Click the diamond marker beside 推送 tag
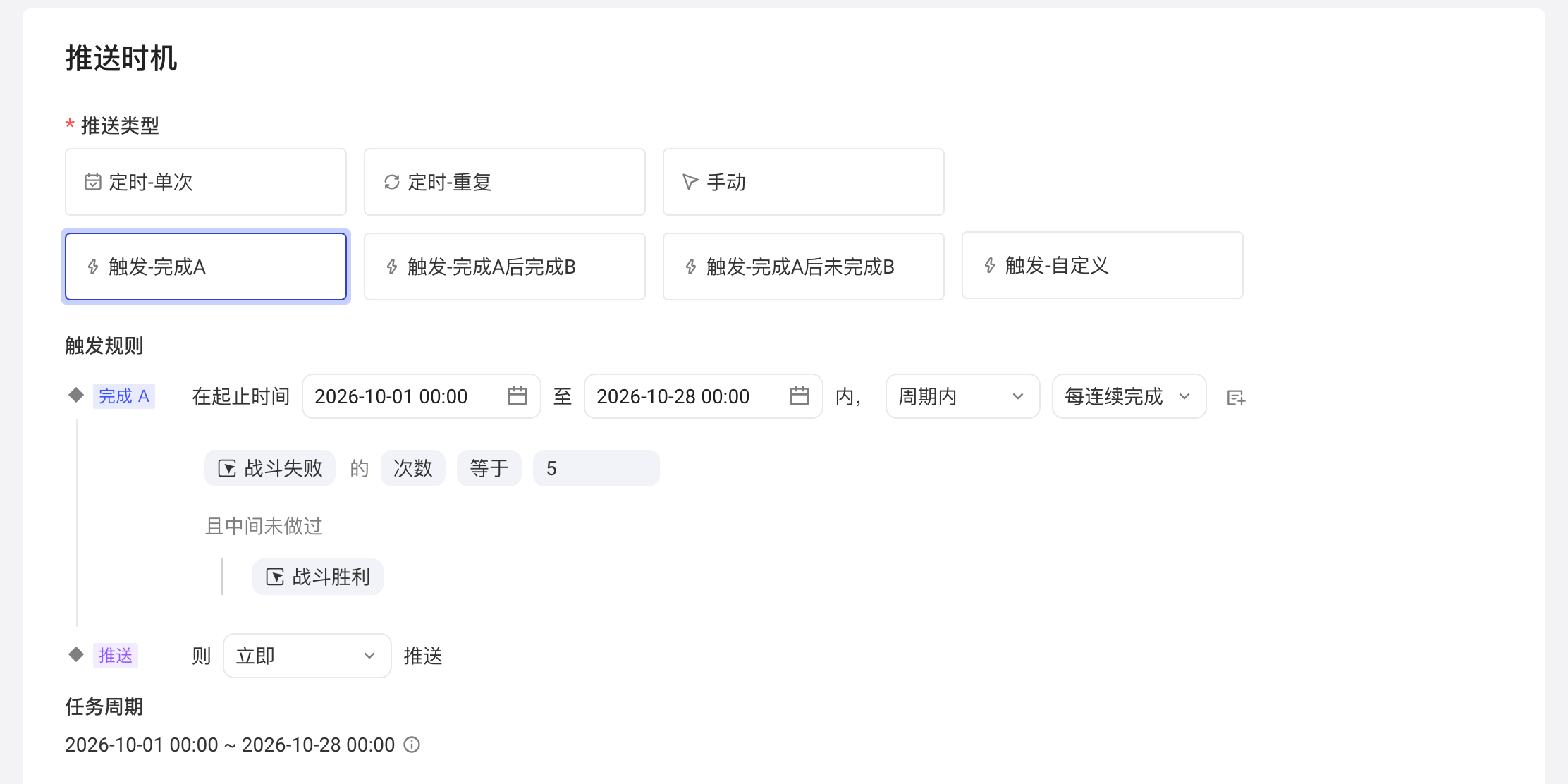The height and width of the screenshot is (784, 1568). tap(76, 654)
